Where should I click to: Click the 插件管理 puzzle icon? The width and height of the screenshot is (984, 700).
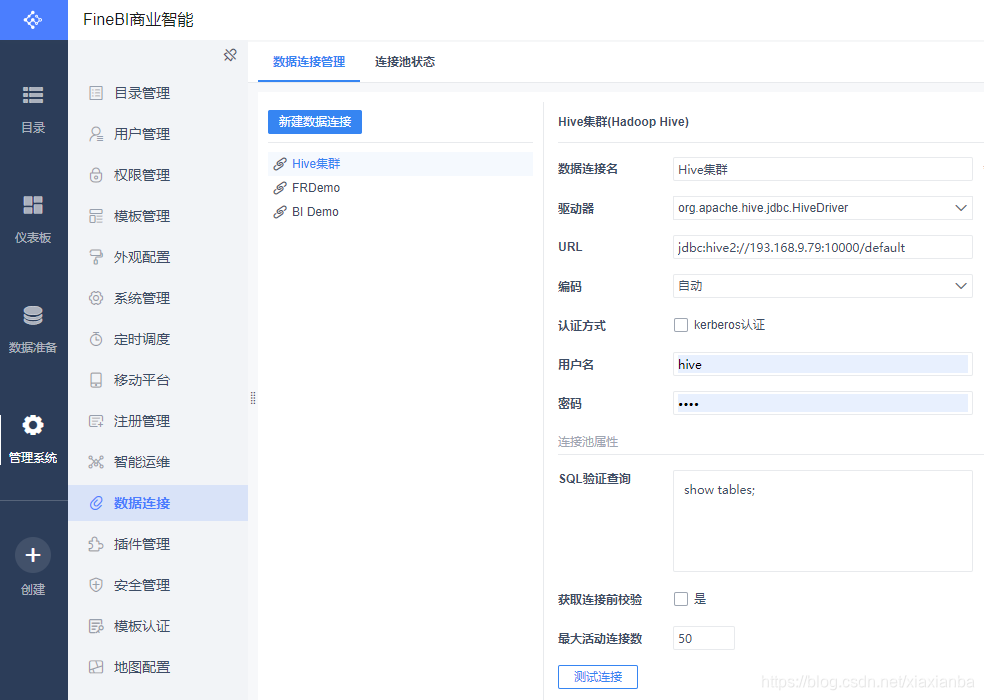(96, 544)
